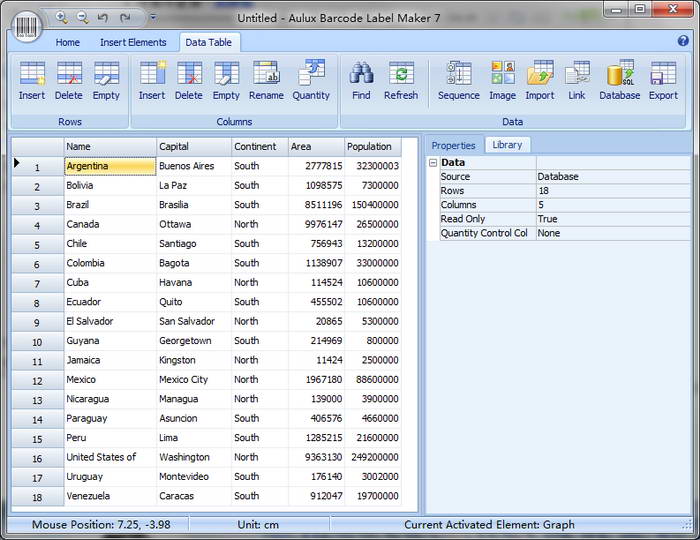Open the quick access toolbar dropdown arrow
The height and width of the screenshot is (540, 700).
(153, 18)
